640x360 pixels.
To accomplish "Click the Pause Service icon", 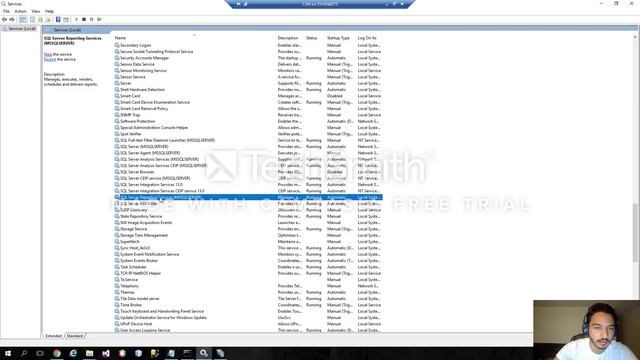I will 91,19.
